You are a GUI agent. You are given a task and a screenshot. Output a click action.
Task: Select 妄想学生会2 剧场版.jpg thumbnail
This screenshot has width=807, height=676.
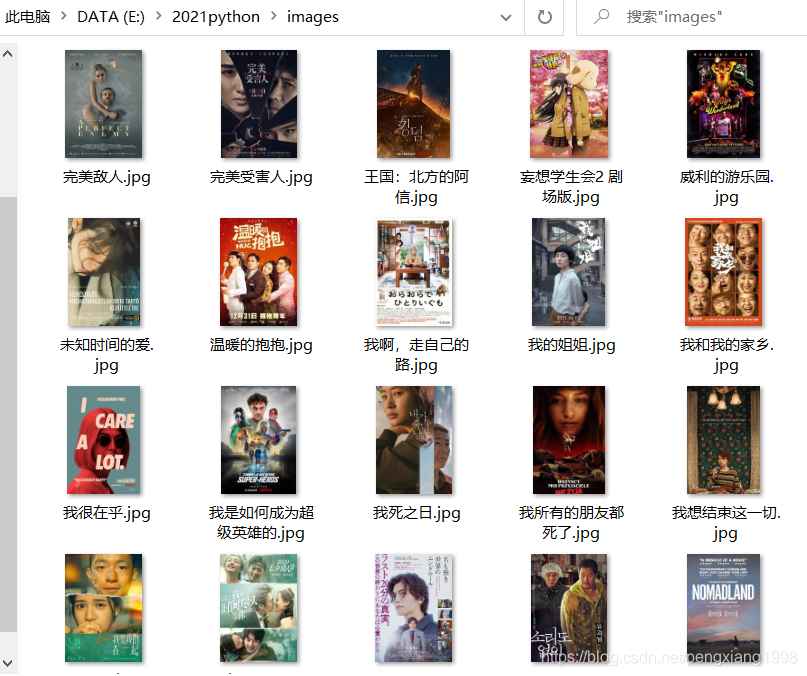tap(569, 104)
